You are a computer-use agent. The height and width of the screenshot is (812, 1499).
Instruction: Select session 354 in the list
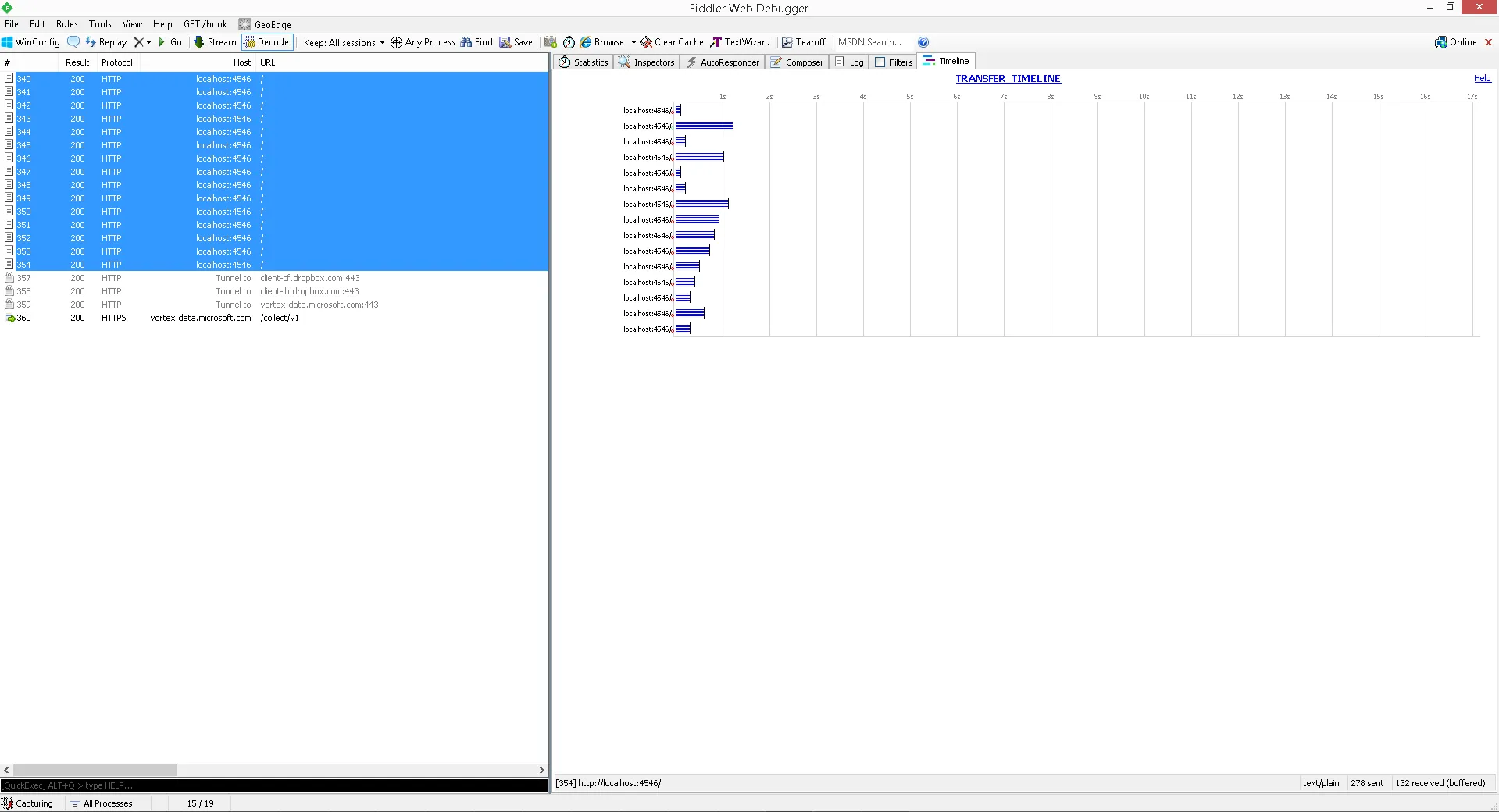point(274,265)
